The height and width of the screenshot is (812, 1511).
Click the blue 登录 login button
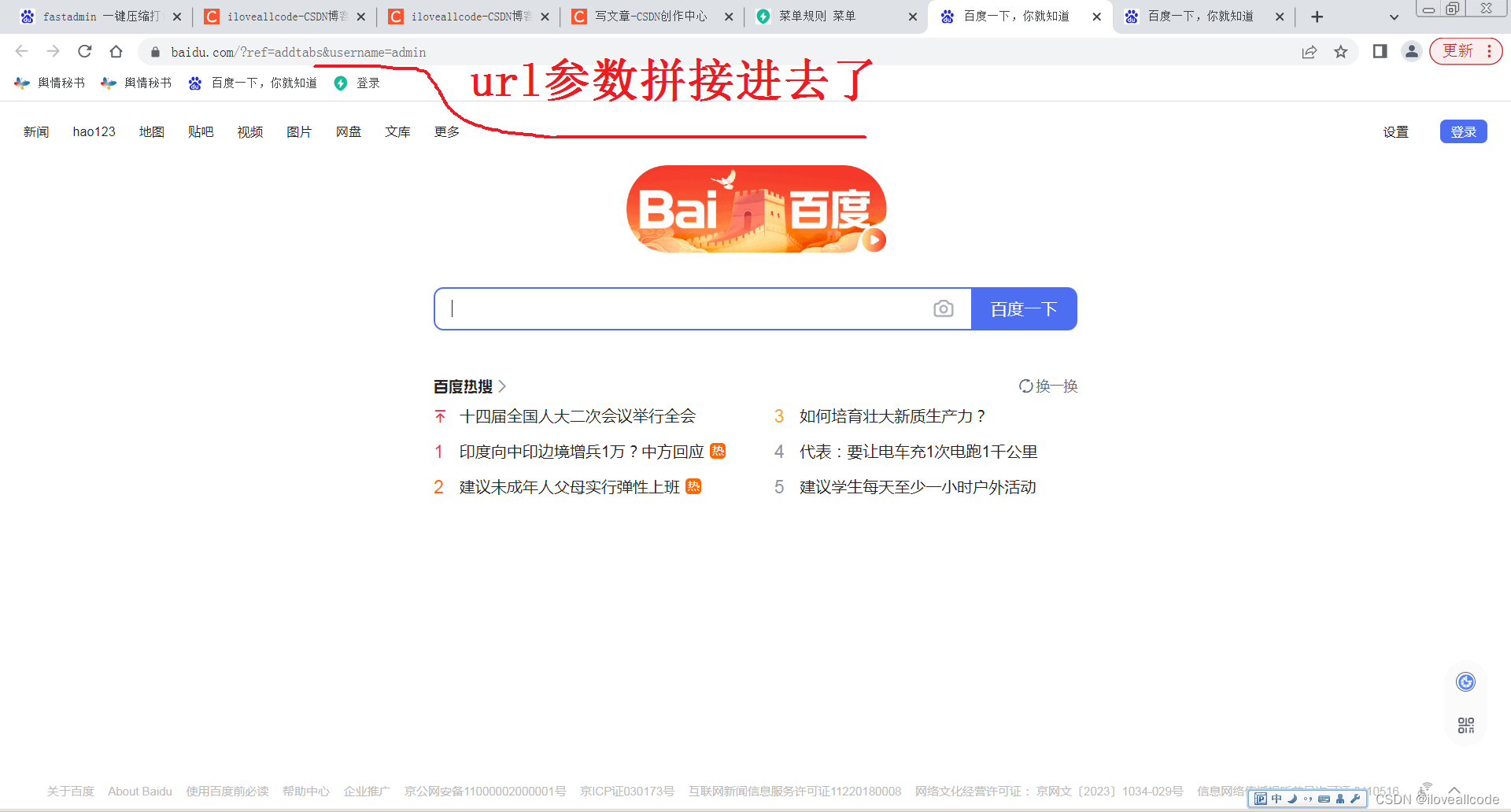tap(1463, 131)
